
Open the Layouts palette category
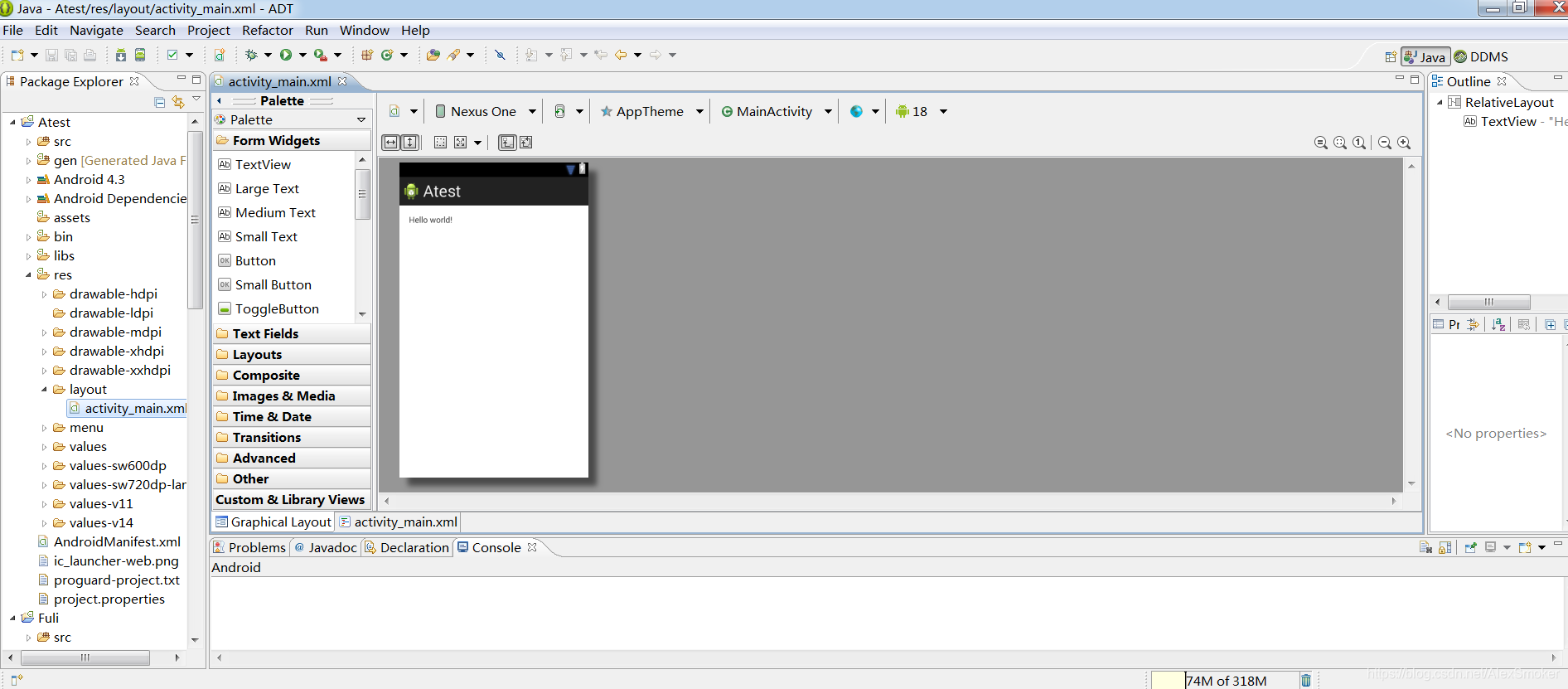coord(292,354)
